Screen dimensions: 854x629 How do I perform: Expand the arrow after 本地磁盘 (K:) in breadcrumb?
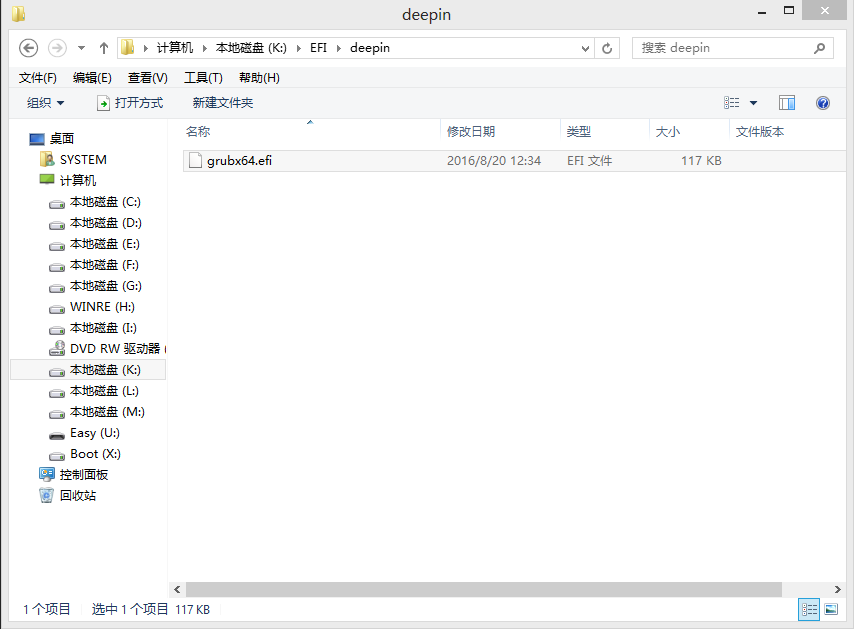[x=298, y=48]
